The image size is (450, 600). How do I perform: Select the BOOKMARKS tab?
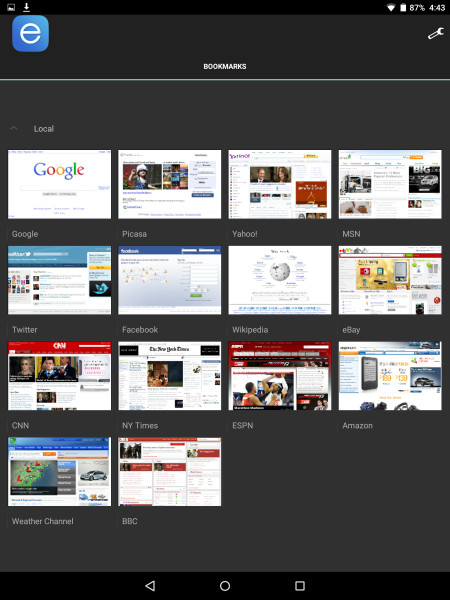pos(225,67)
